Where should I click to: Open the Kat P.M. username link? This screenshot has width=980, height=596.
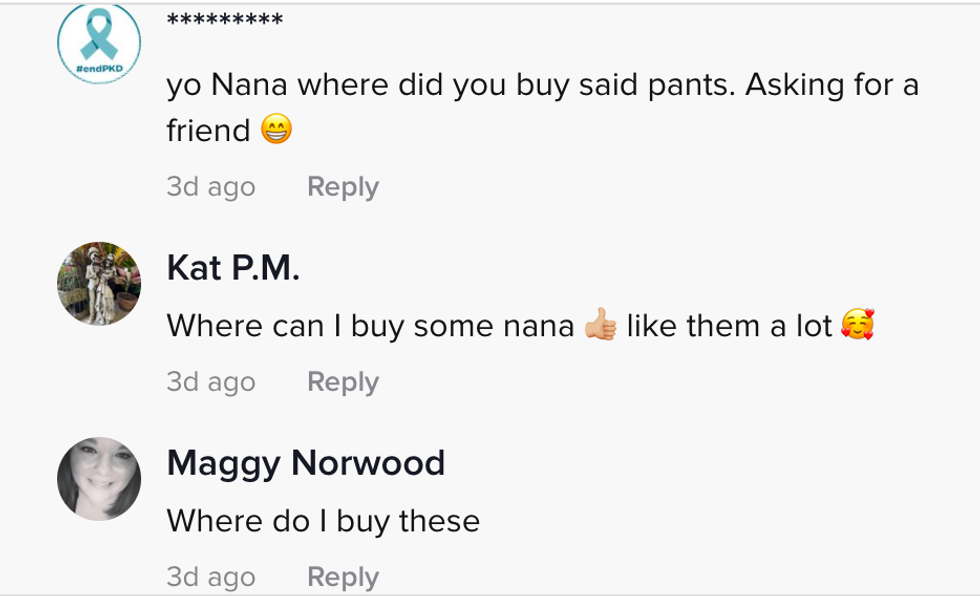(233, 268)
